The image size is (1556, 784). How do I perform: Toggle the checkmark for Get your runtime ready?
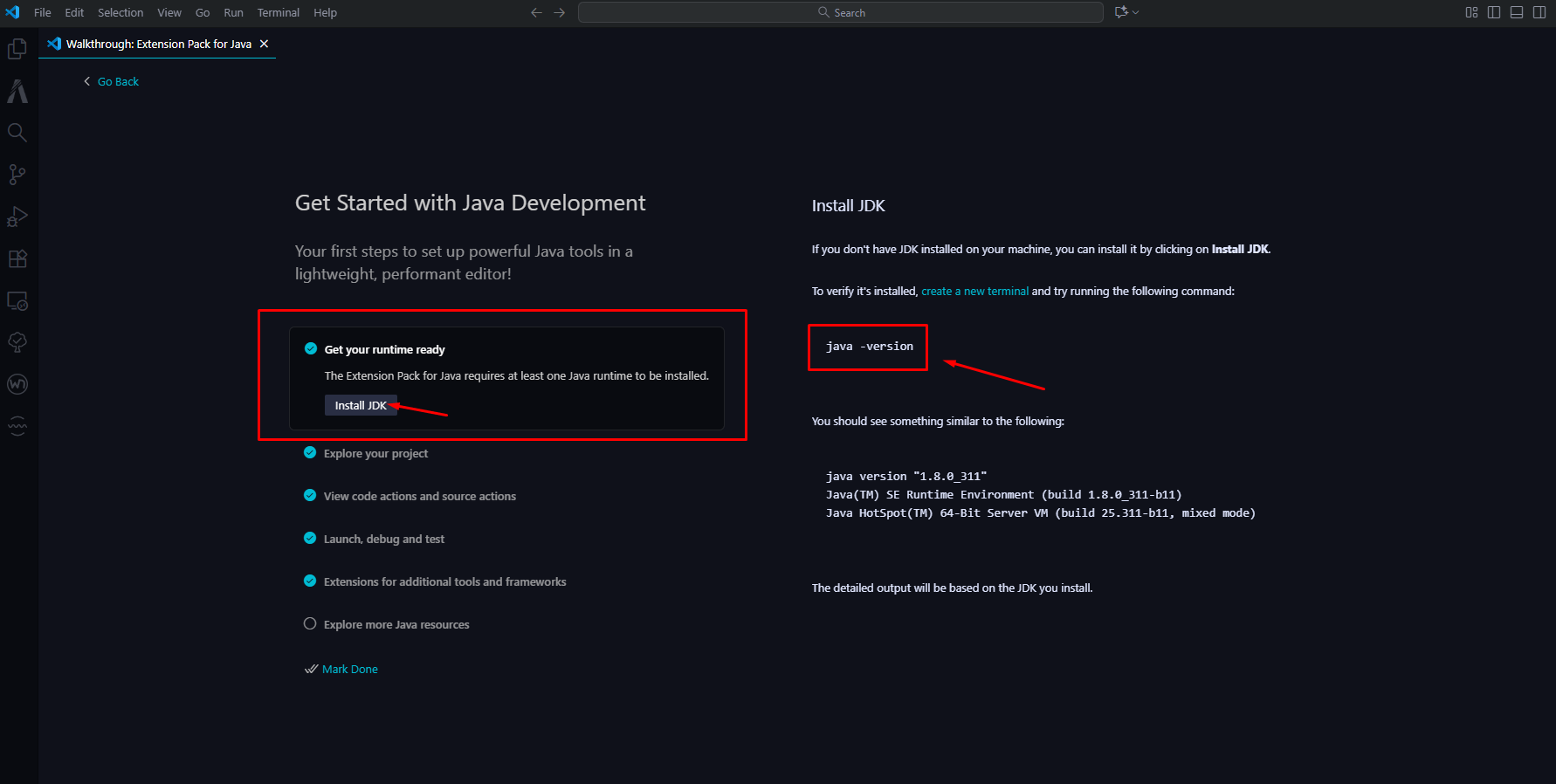(310, 349)
